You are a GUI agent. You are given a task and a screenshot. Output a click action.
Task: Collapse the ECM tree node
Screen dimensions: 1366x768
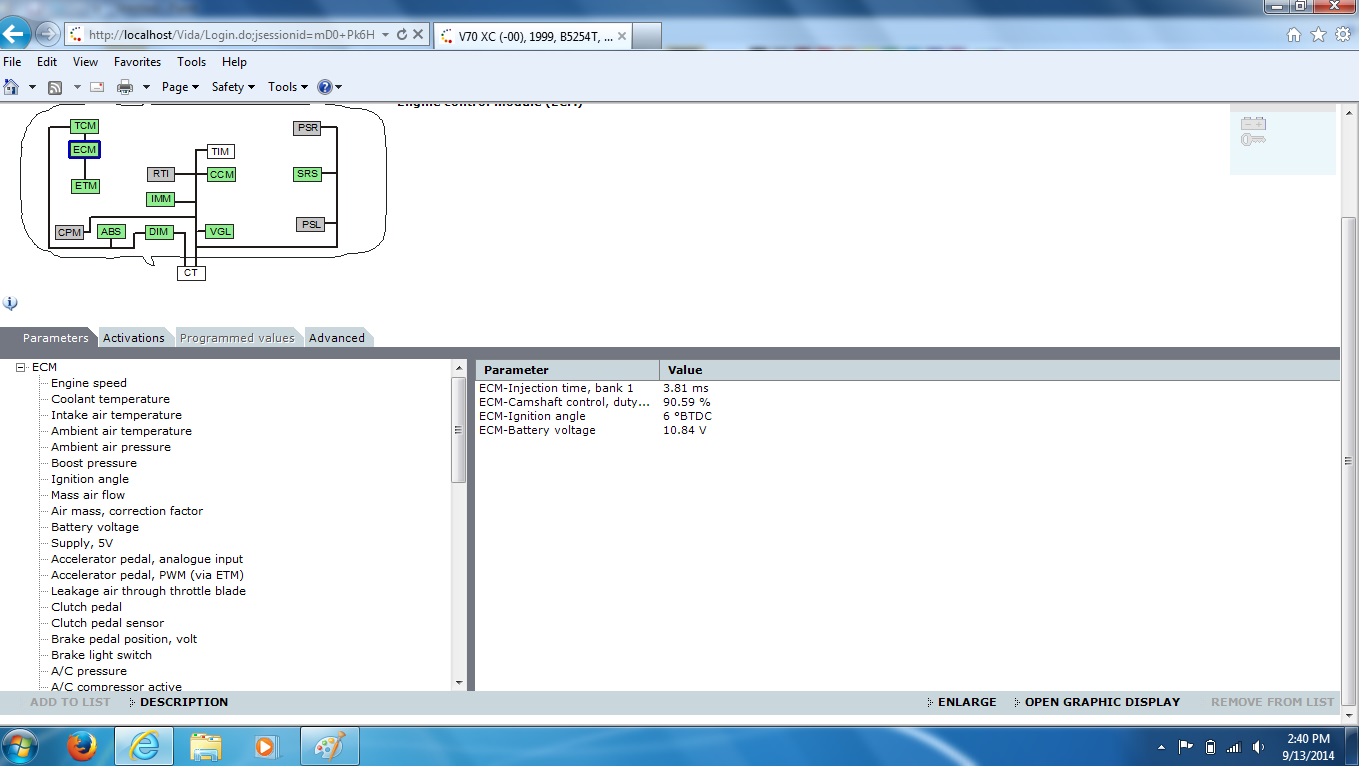[20, 367]
